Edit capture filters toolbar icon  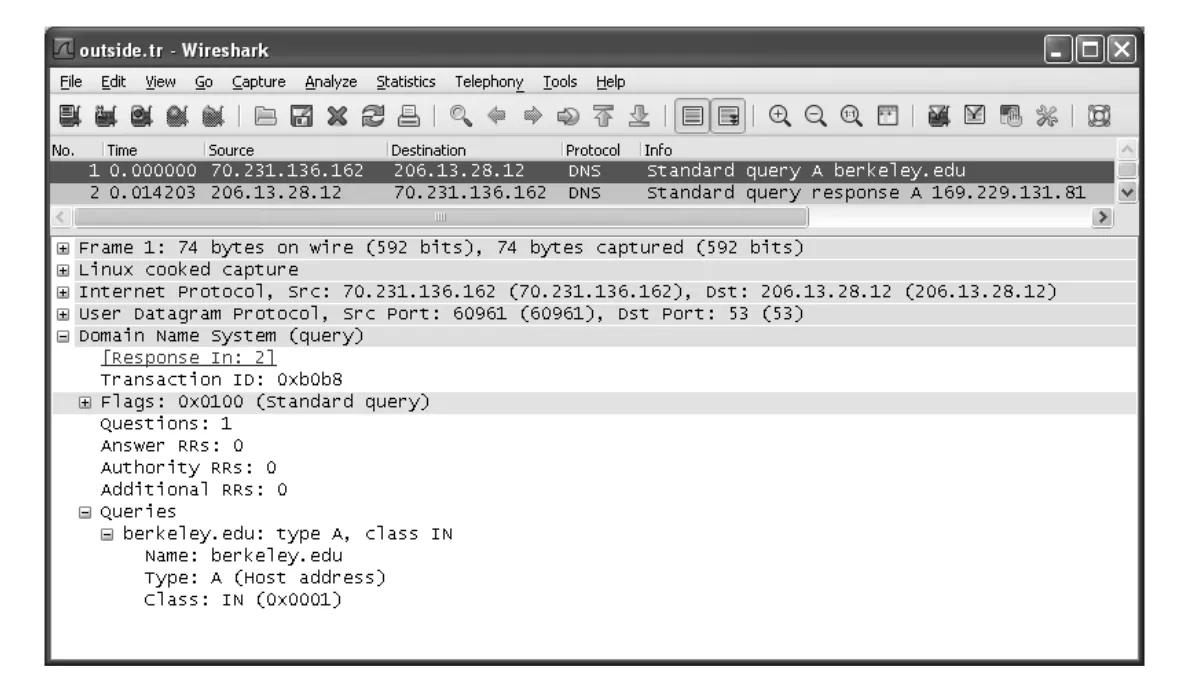point(939,116)
